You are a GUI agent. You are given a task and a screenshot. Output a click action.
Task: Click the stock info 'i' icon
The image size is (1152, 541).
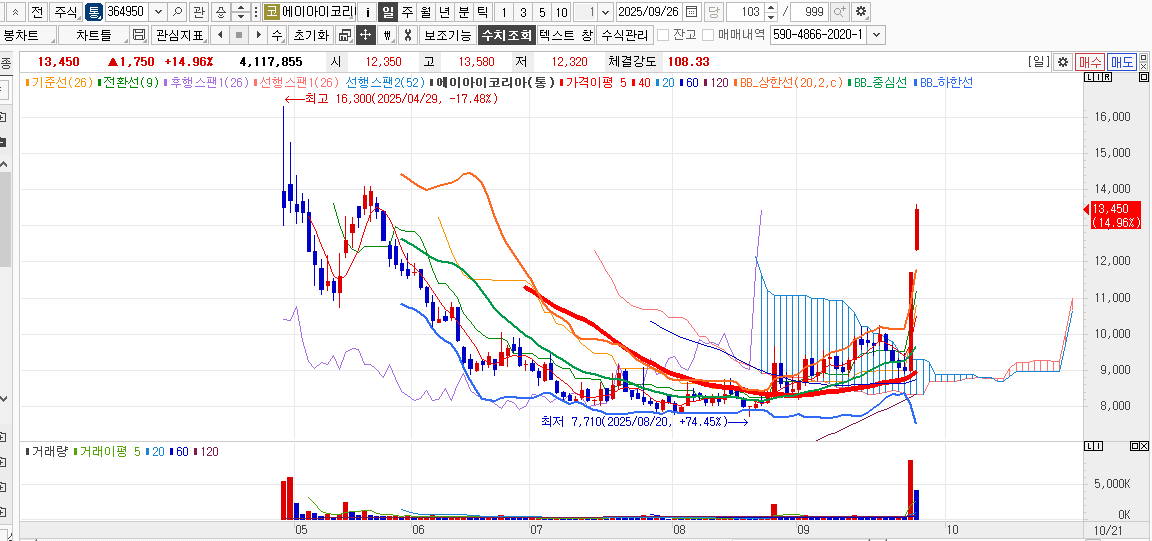[x=367, y=12]
